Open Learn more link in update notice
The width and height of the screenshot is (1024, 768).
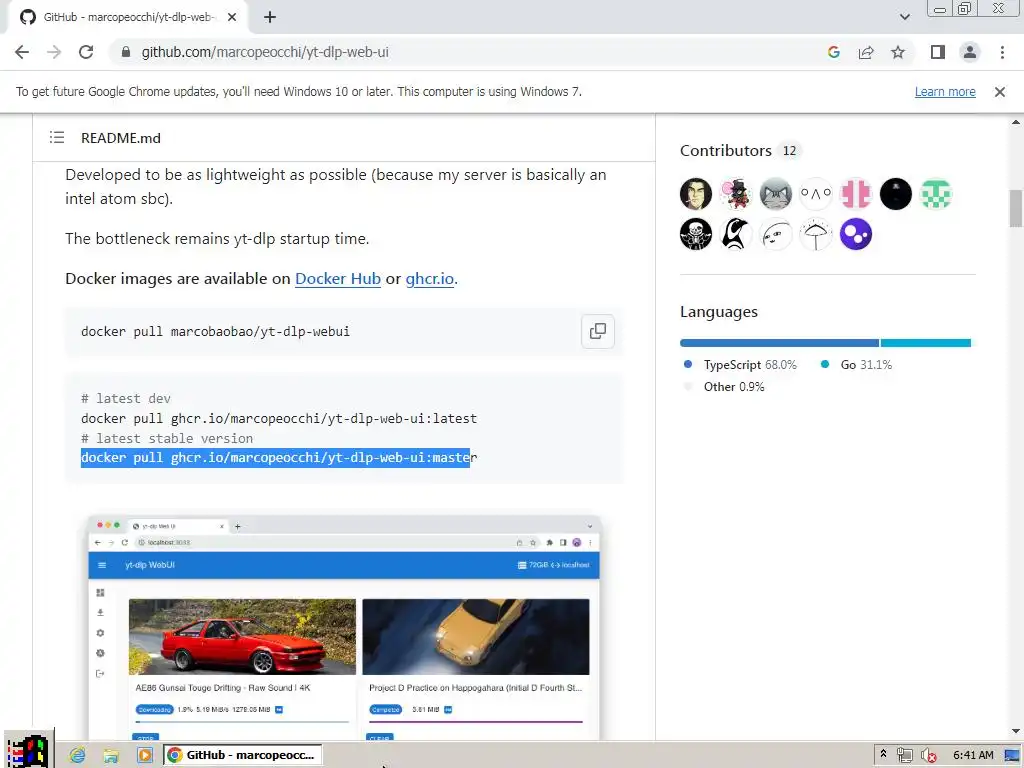tap(945, 91)
